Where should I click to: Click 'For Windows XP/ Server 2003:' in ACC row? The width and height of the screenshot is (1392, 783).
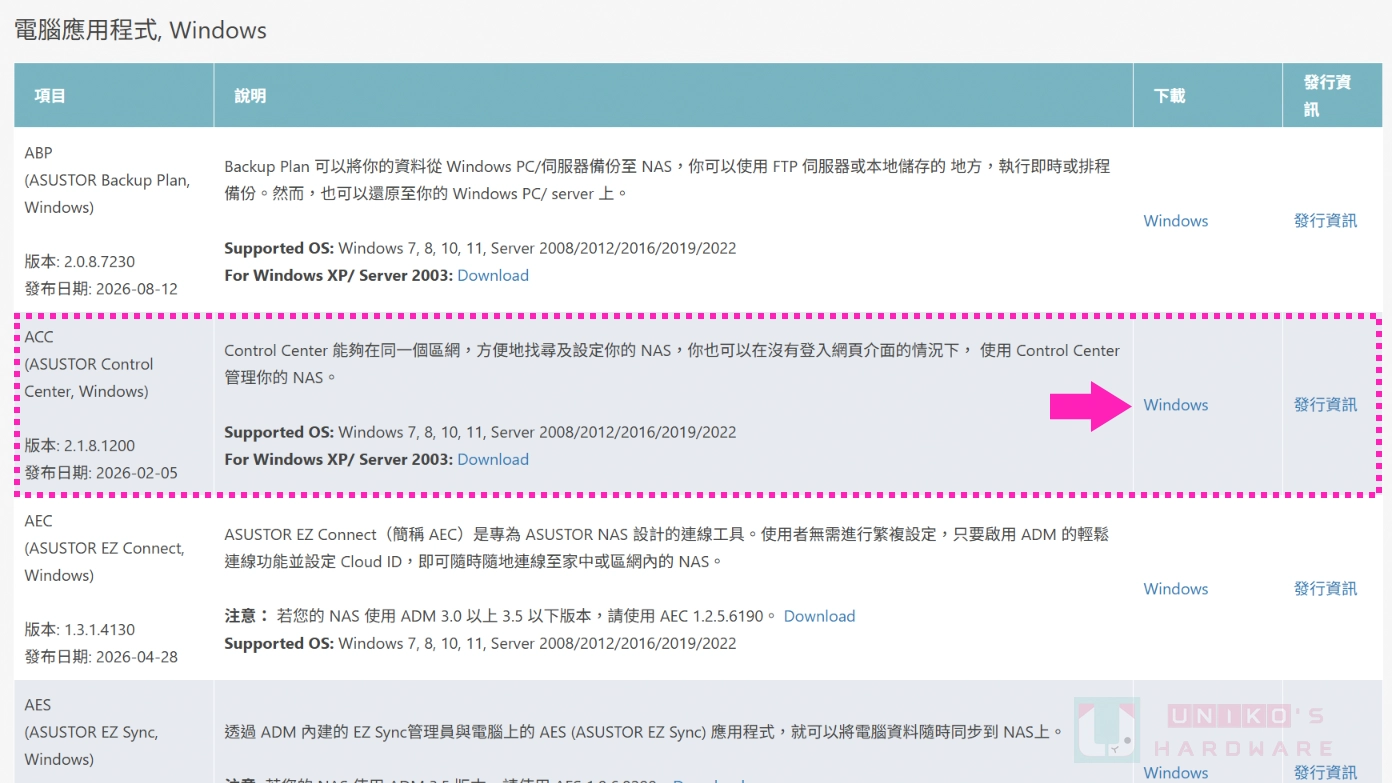(x=338, y=459)
